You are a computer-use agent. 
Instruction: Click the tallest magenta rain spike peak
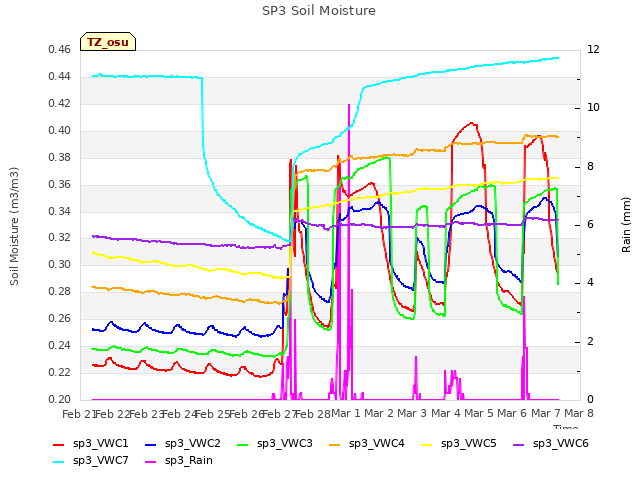click(349, 105)
